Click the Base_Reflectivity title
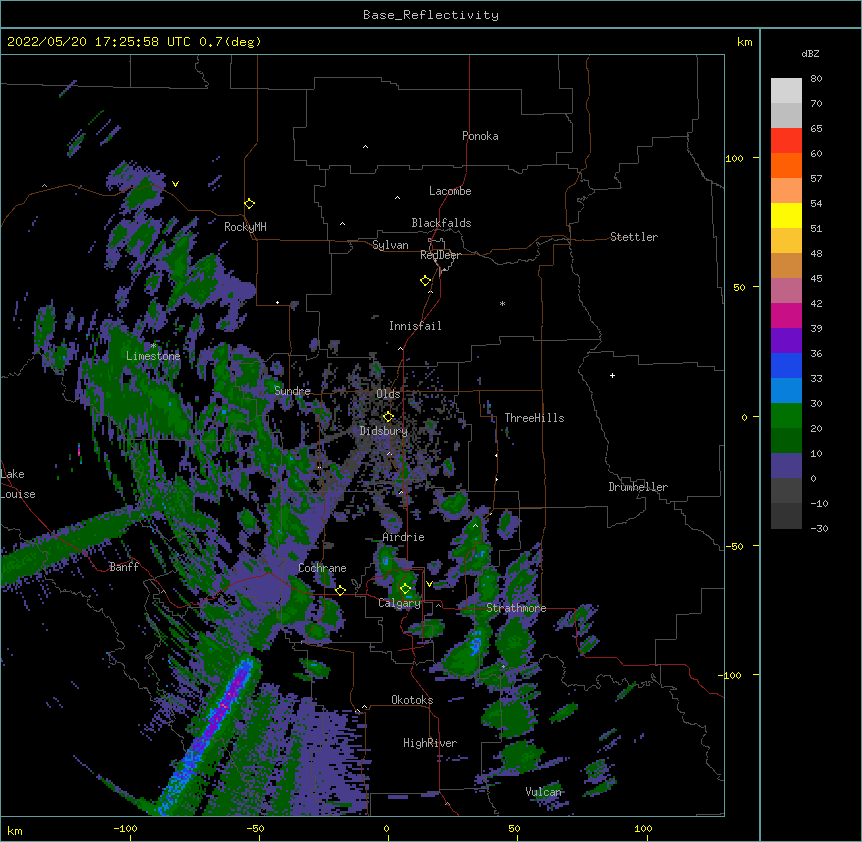Screen dimensions: 862x842 tap(431, 15)
